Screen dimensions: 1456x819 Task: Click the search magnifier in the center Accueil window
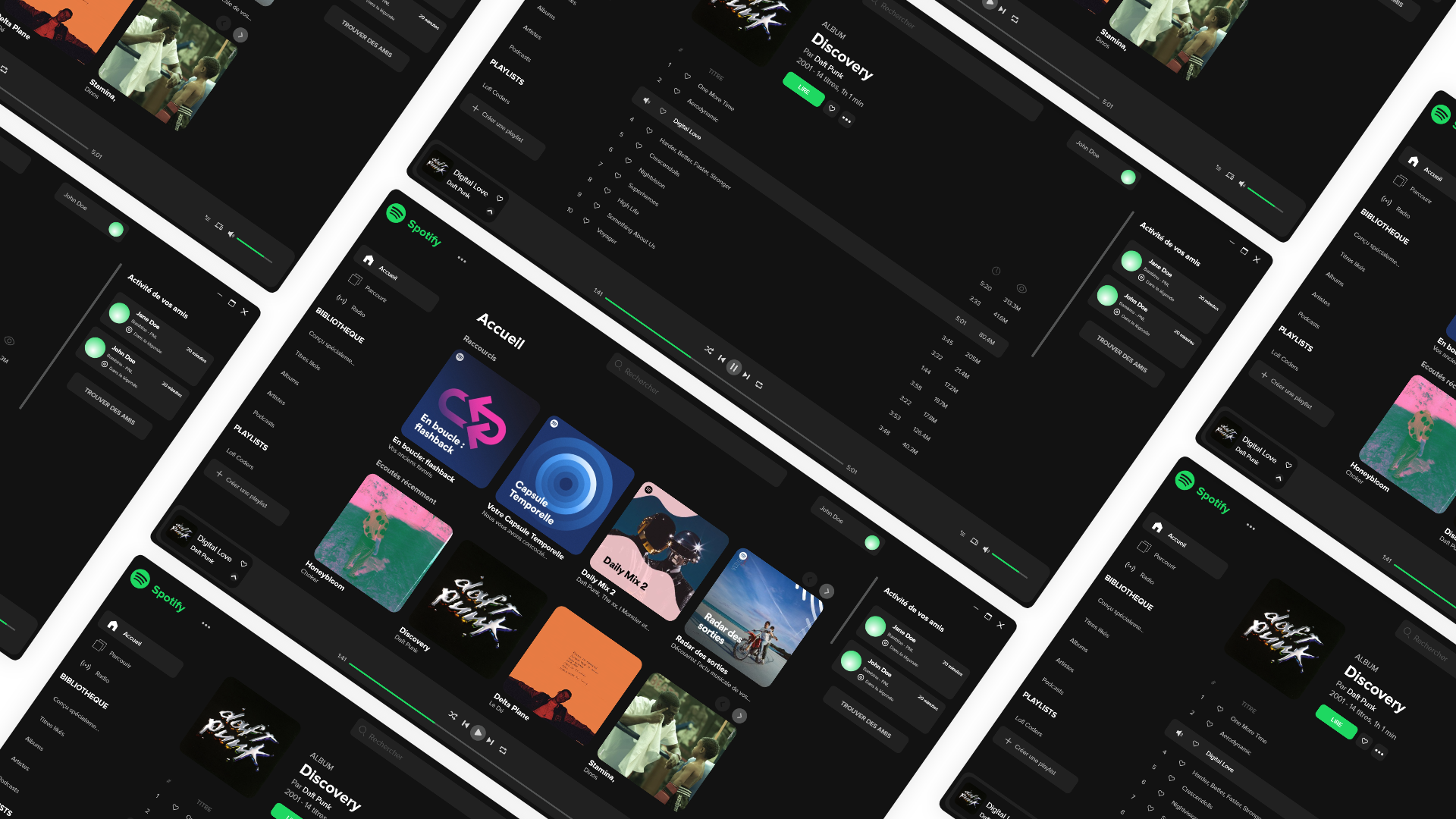click(619, 364)
